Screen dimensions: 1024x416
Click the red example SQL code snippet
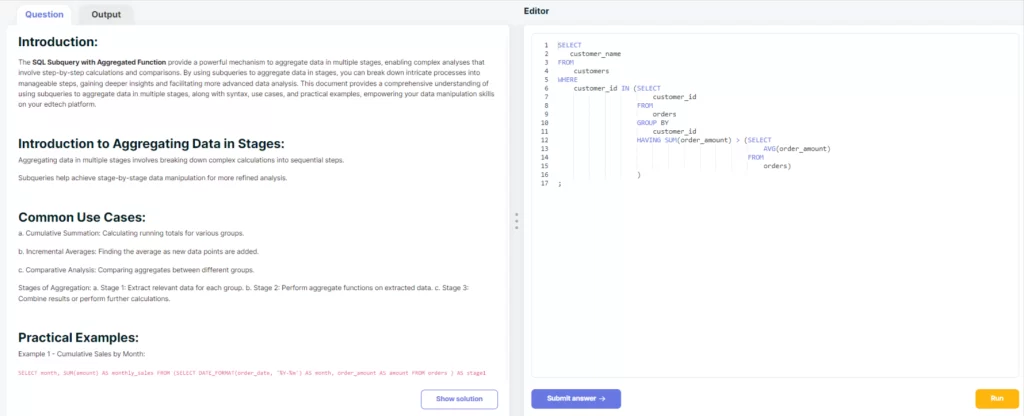(252, 374)
